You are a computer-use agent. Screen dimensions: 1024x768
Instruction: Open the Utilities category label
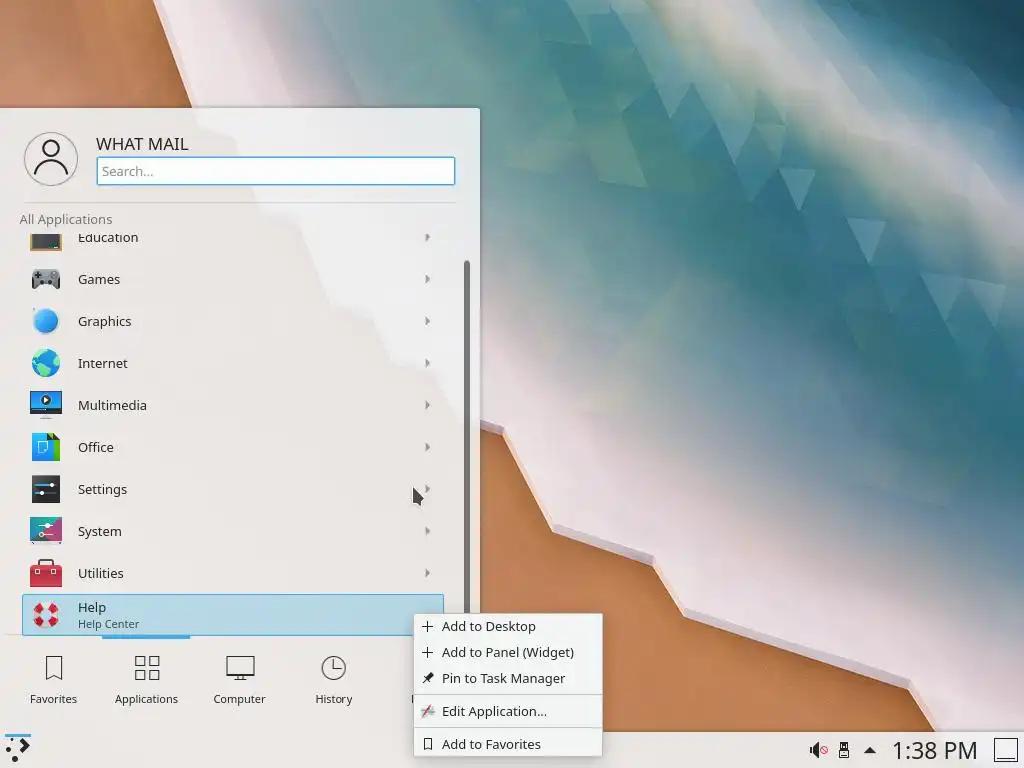(101, 573)
